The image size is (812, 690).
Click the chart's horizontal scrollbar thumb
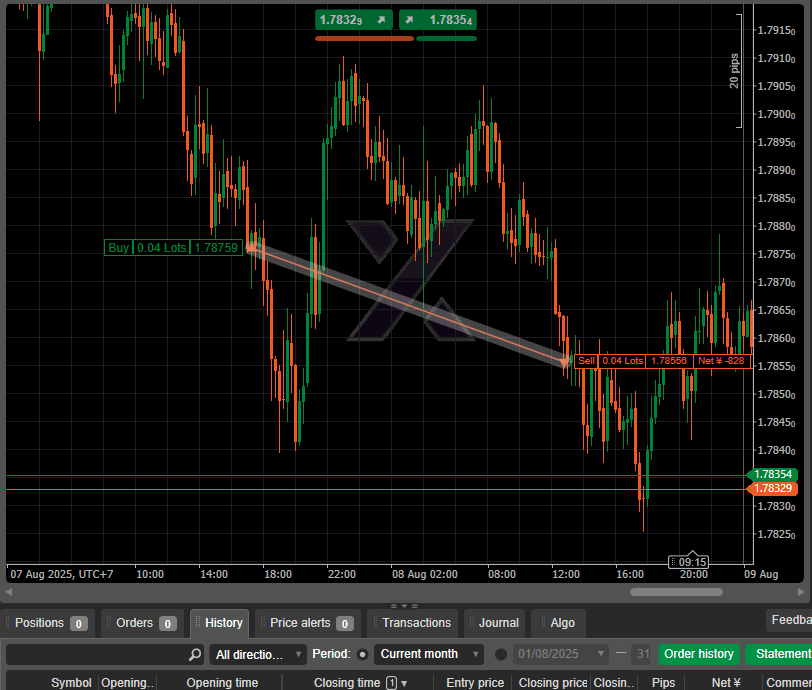[x=676, y=592]
